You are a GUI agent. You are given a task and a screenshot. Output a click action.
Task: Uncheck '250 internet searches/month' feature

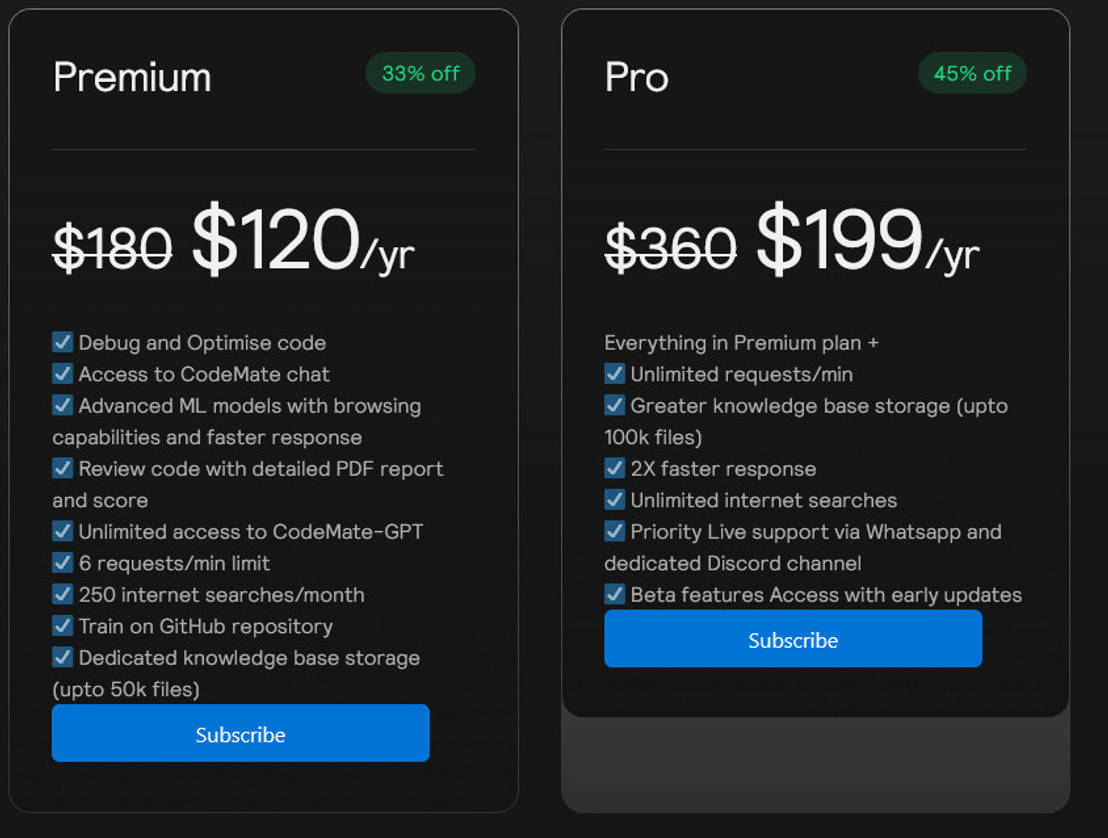[x=62, y=594]
